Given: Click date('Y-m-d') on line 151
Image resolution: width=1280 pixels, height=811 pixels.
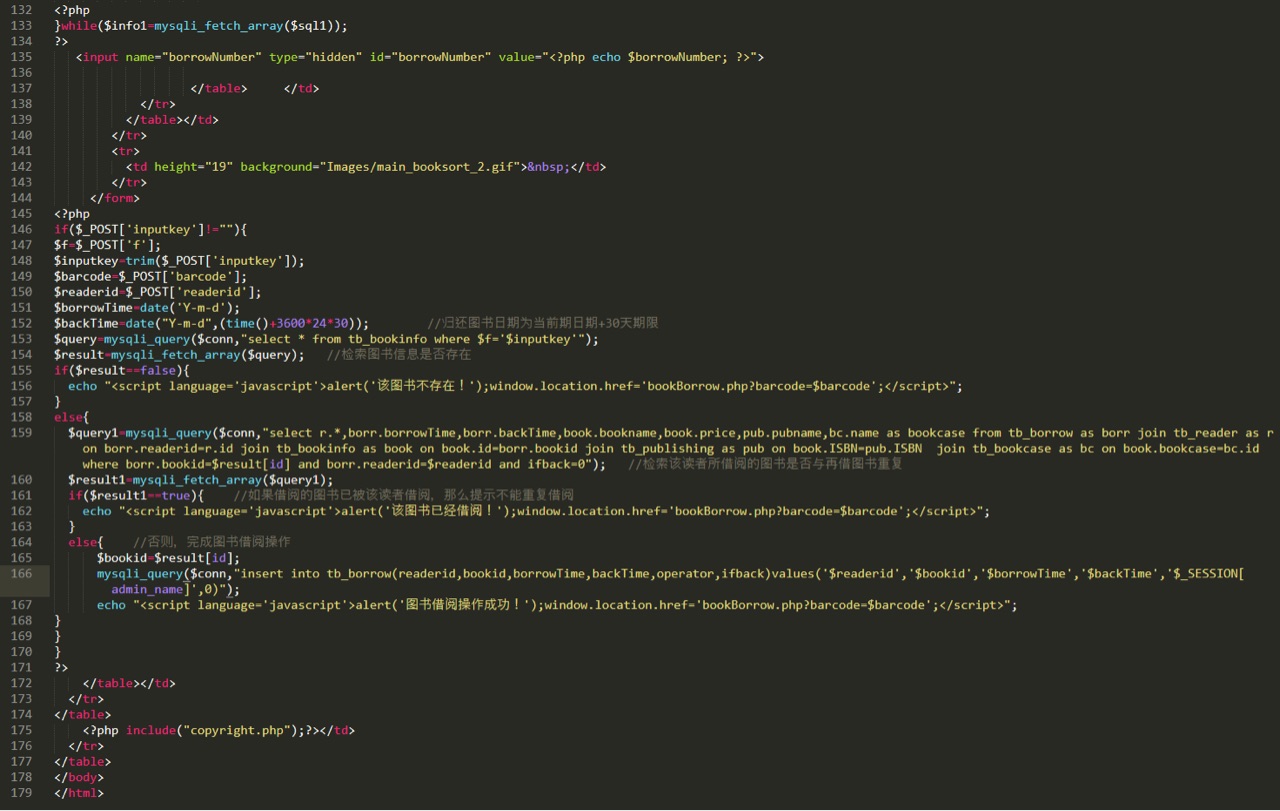Looking at the screenshot, I should [187, 308].
